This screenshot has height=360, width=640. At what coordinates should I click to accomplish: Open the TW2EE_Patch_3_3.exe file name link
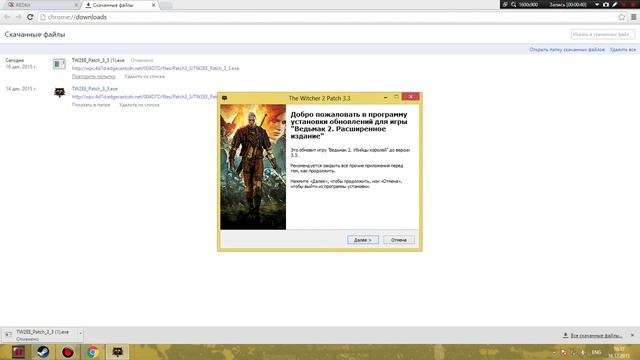[x=95, y=89]
